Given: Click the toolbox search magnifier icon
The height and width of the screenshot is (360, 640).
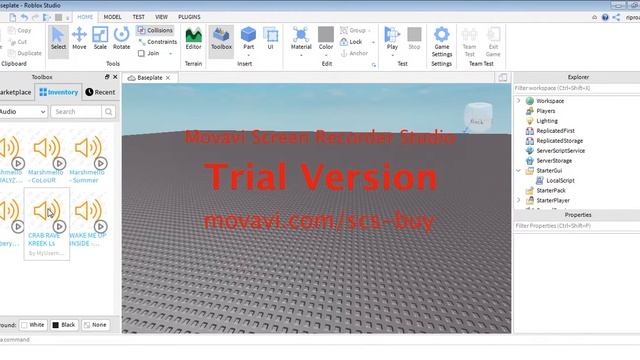Looking at the screenshot, I should pyautogui.click(x=108, y=111).
